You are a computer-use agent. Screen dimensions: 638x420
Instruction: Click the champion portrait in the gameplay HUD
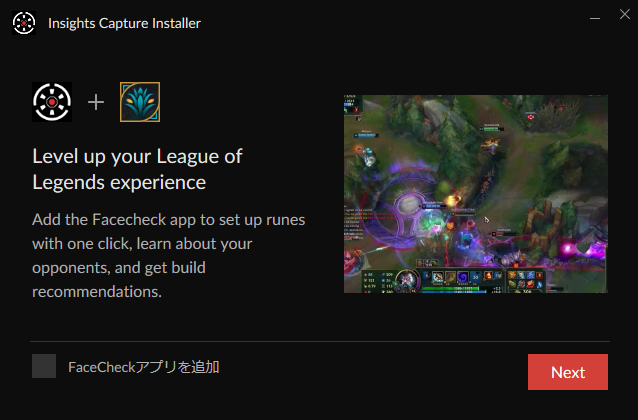coord(407,280)
